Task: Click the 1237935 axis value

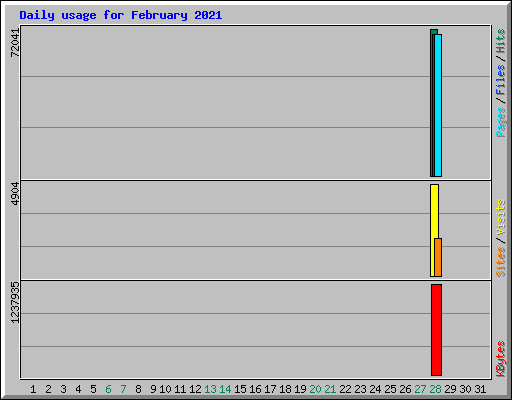Action: (x=15, y=303)
